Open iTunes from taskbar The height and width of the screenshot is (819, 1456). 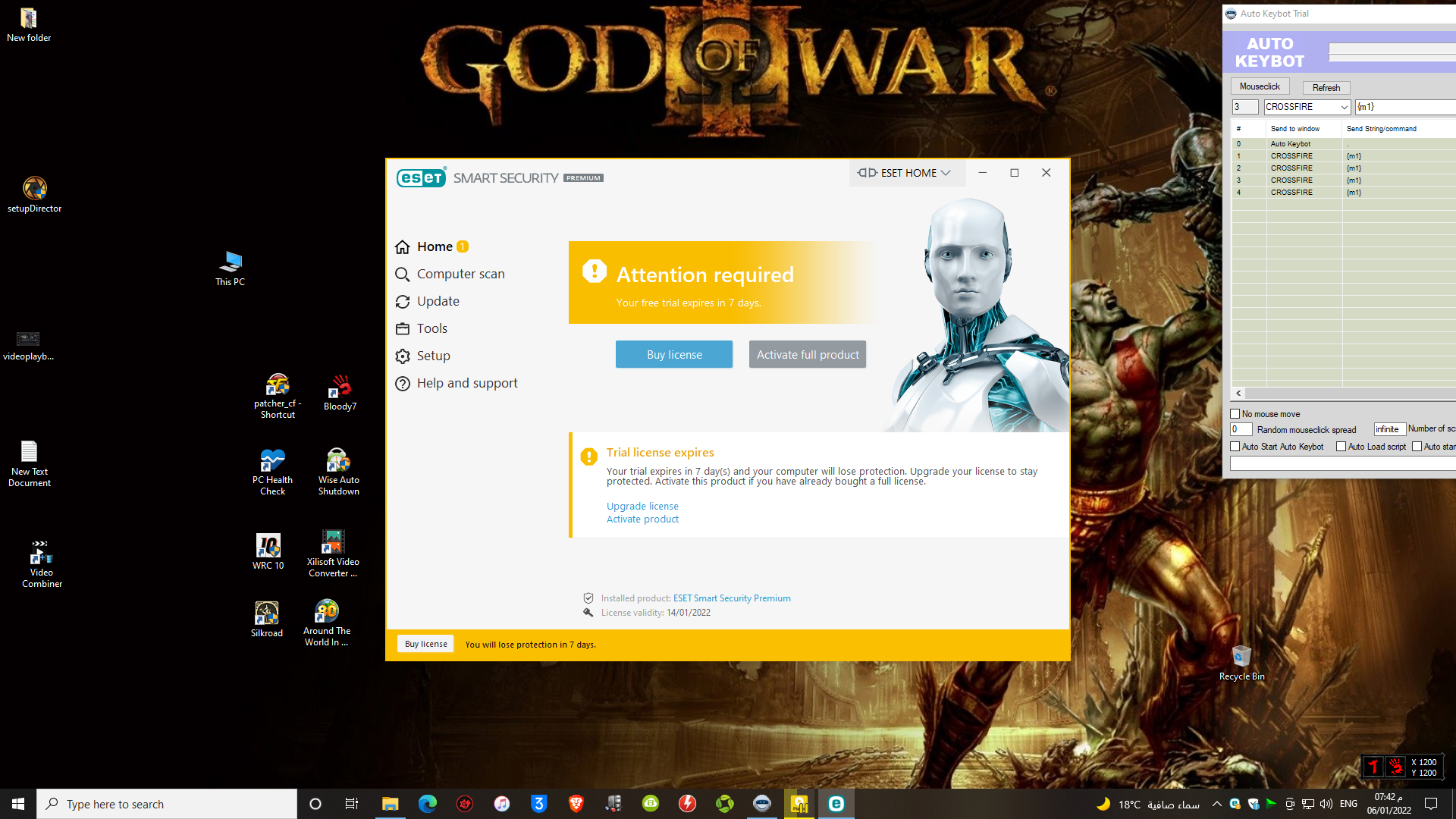501,804
